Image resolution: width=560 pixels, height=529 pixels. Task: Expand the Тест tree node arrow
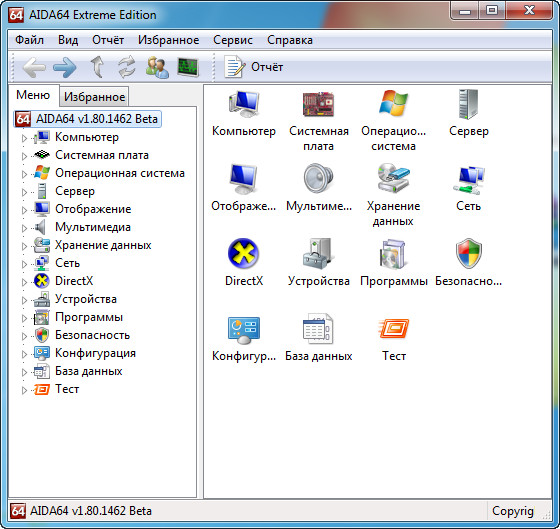tap(24, 390)
